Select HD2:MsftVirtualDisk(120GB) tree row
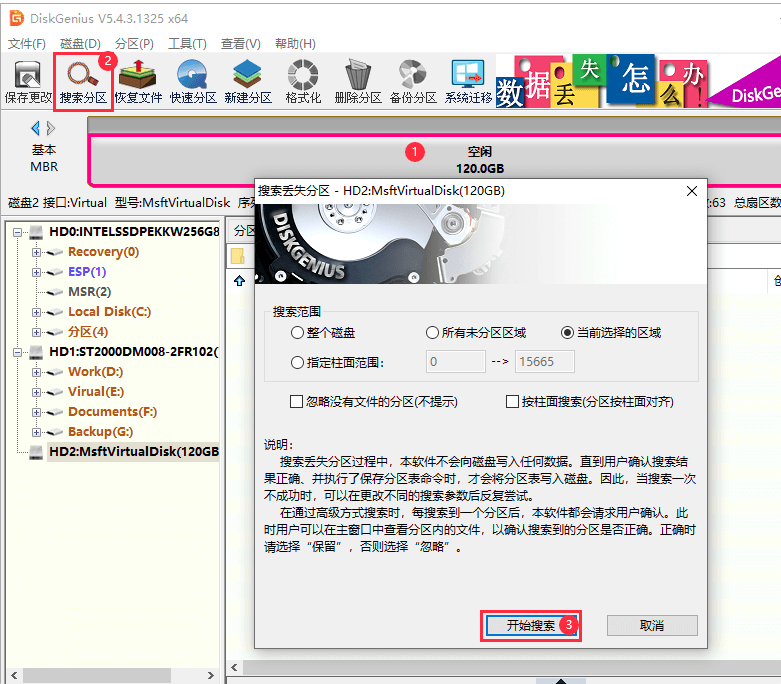 (133, 451)
